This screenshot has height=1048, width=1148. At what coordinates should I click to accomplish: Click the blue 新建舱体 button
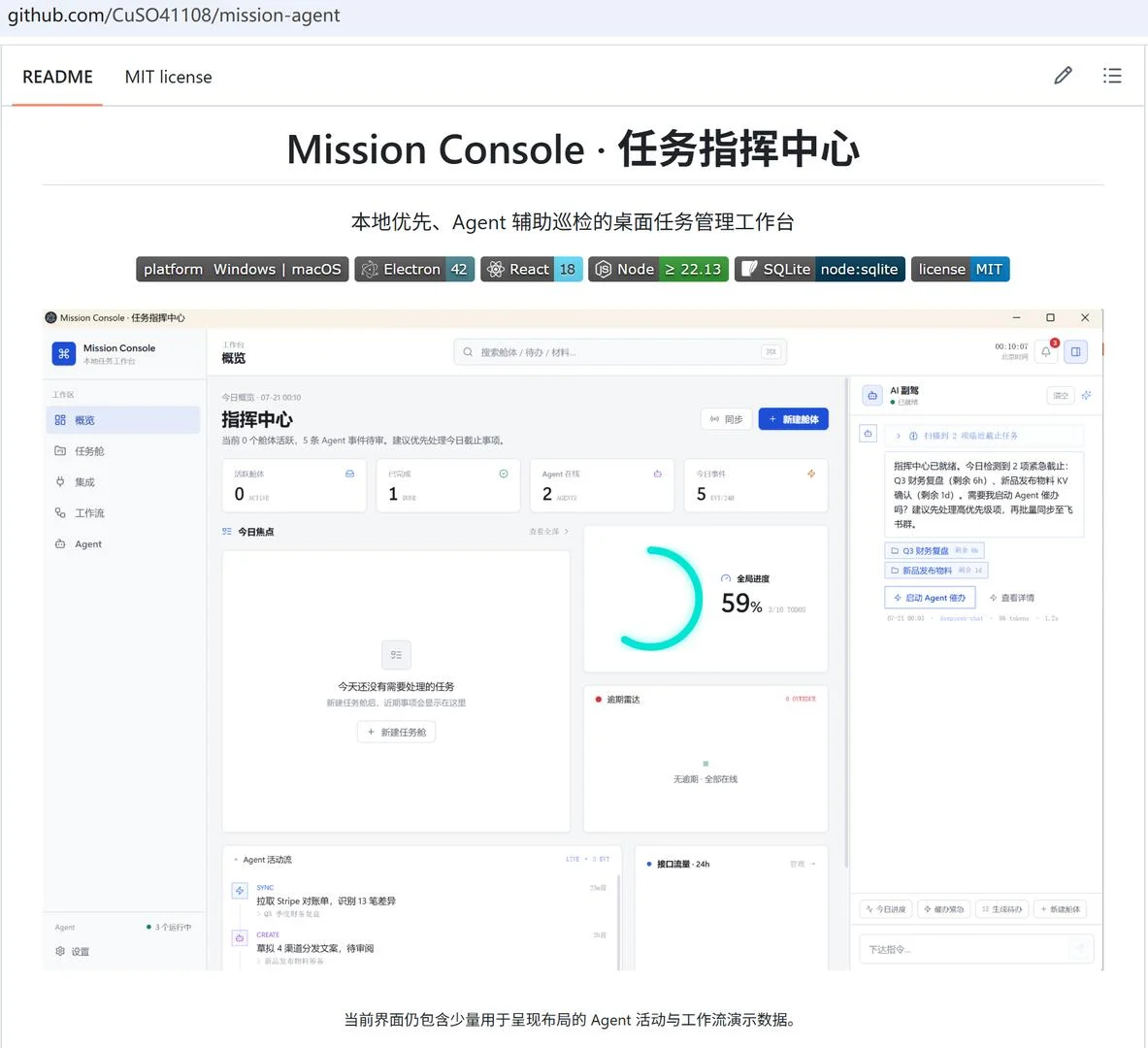tap(794, 419)
